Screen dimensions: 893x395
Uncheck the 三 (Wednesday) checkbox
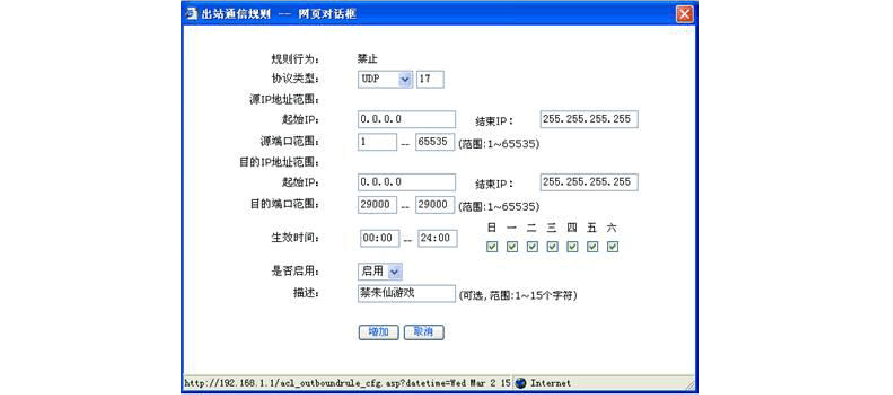point(552,246)
